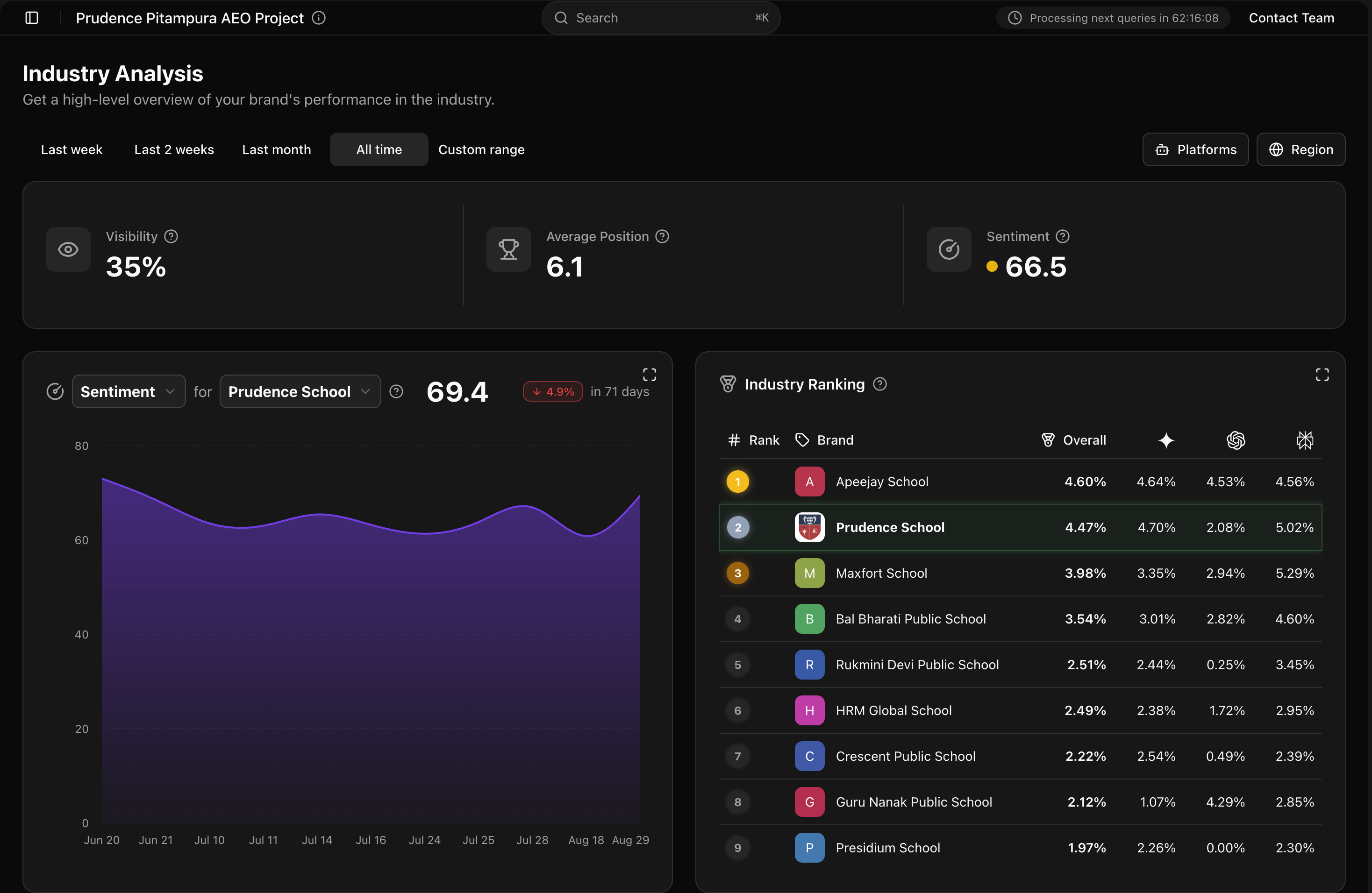Click the trophy Average Position icon tile

(508, 249)
